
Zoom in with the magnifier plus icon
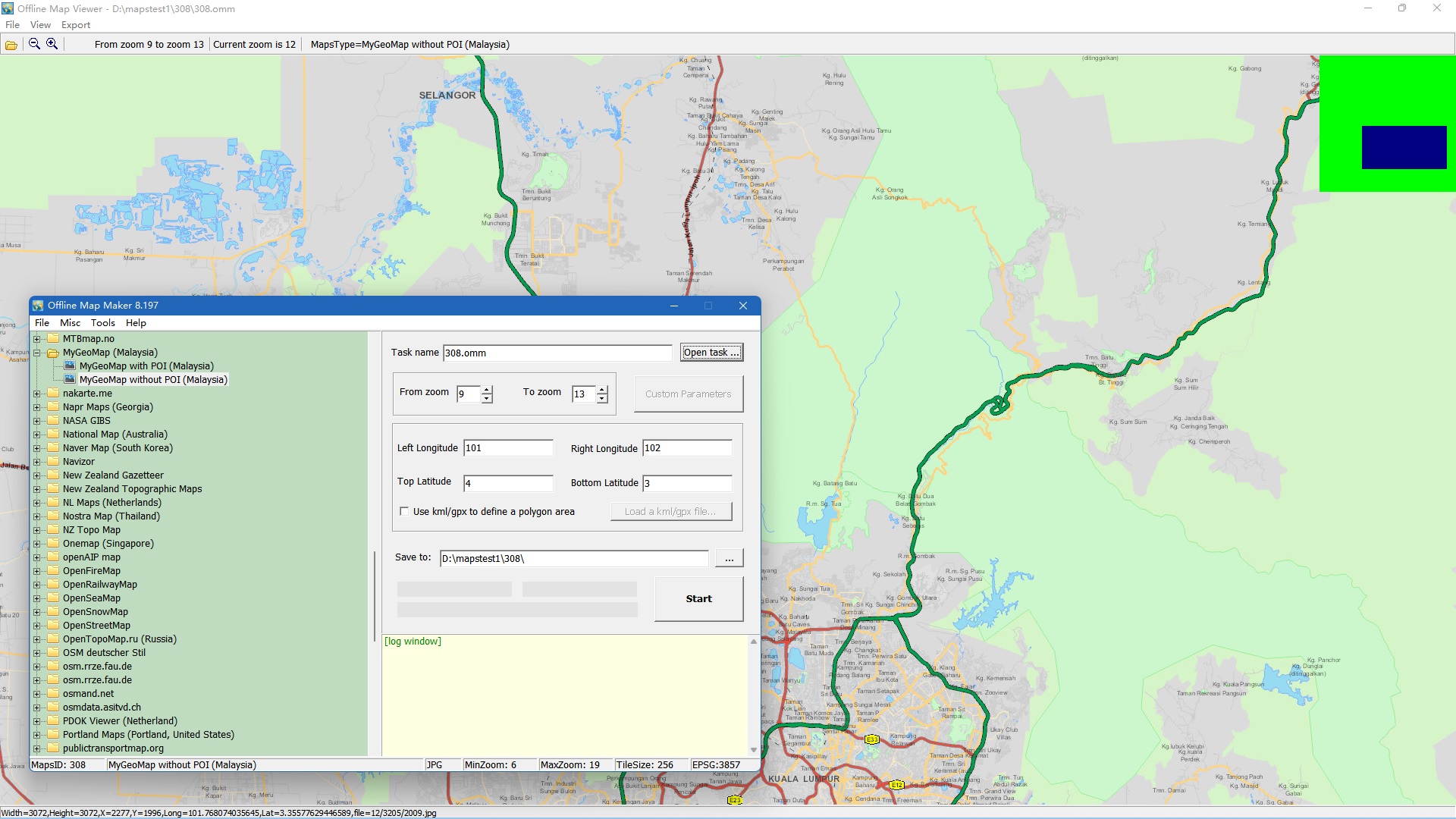(x=52, y=44)
